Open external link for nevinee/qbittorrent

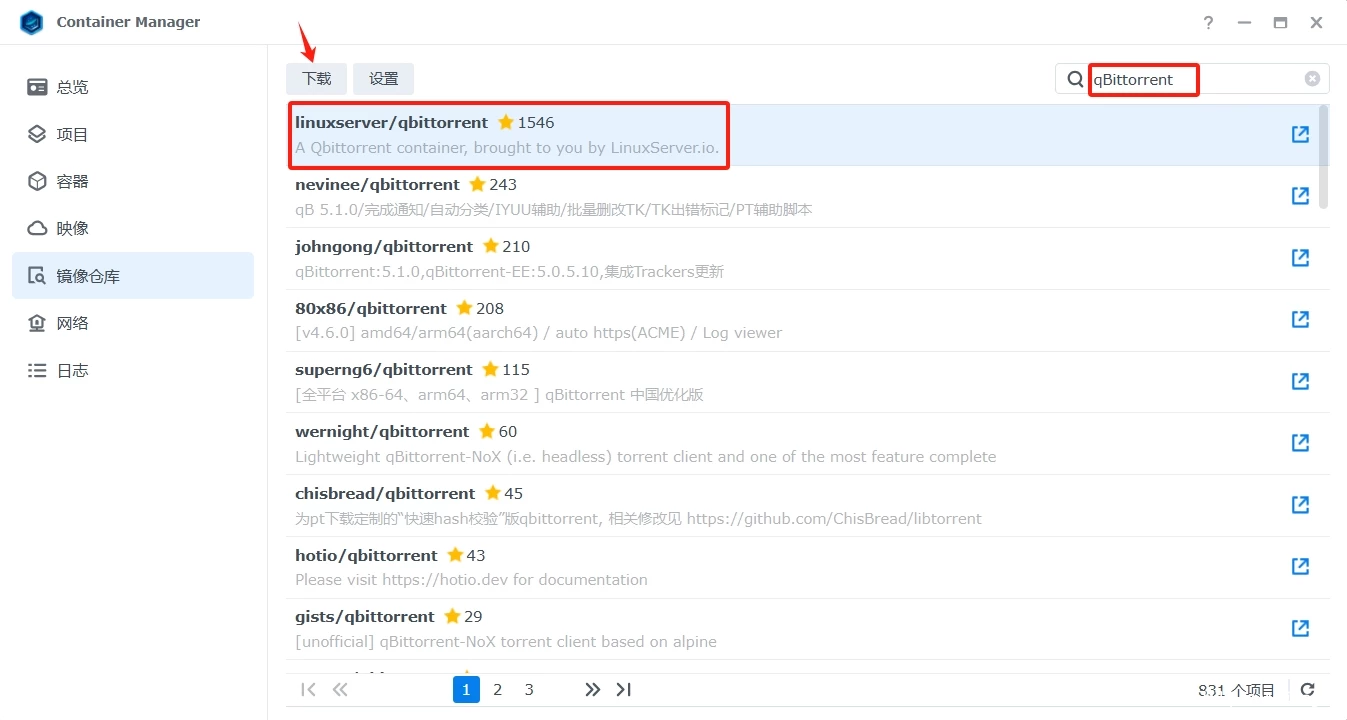(x=1300, y=196)
